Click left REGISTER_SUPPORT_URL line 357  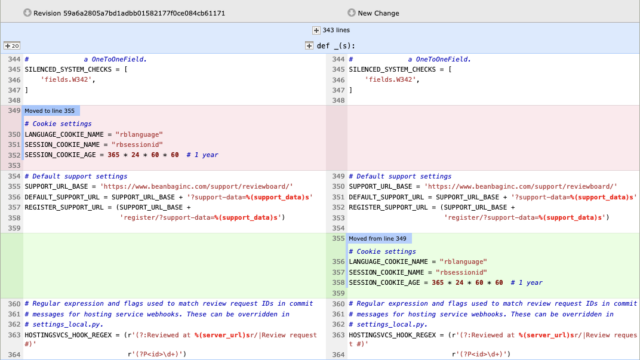point(107,207)
